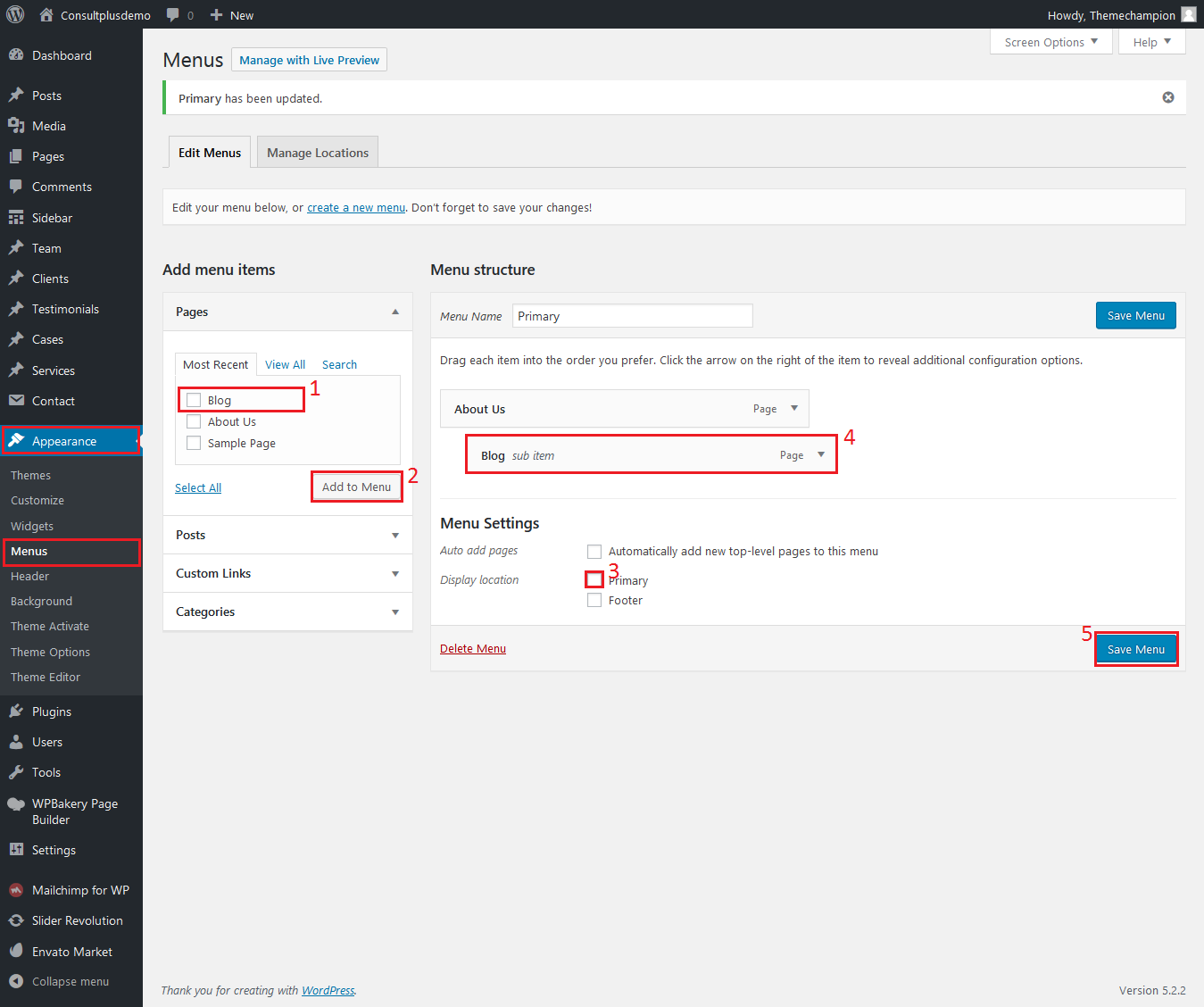Expand the Custom Links section
This screenshot has width=1204, height=1007.
(x=394, y=574)
